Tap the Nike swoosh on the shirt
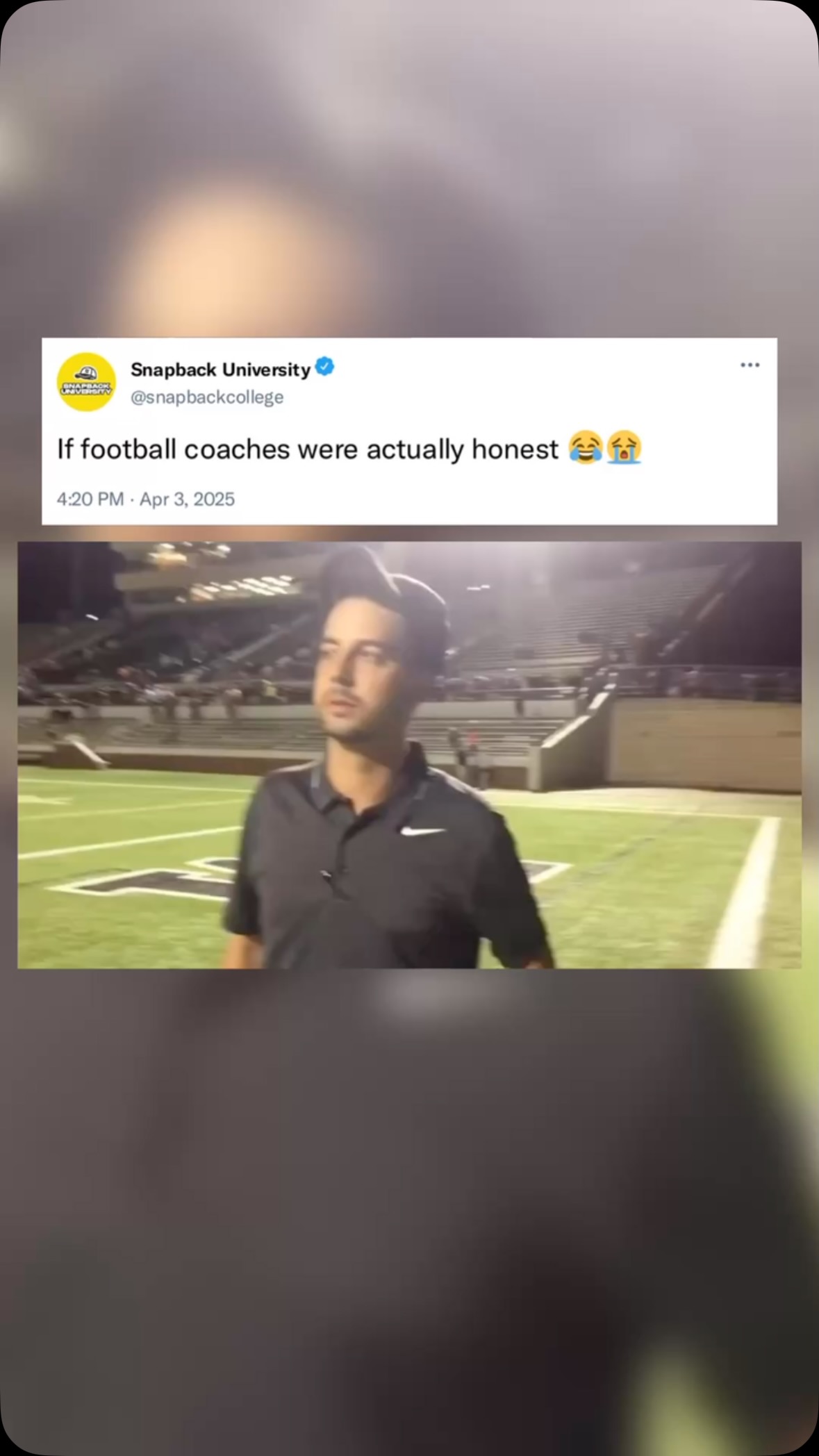 (422, 831)
